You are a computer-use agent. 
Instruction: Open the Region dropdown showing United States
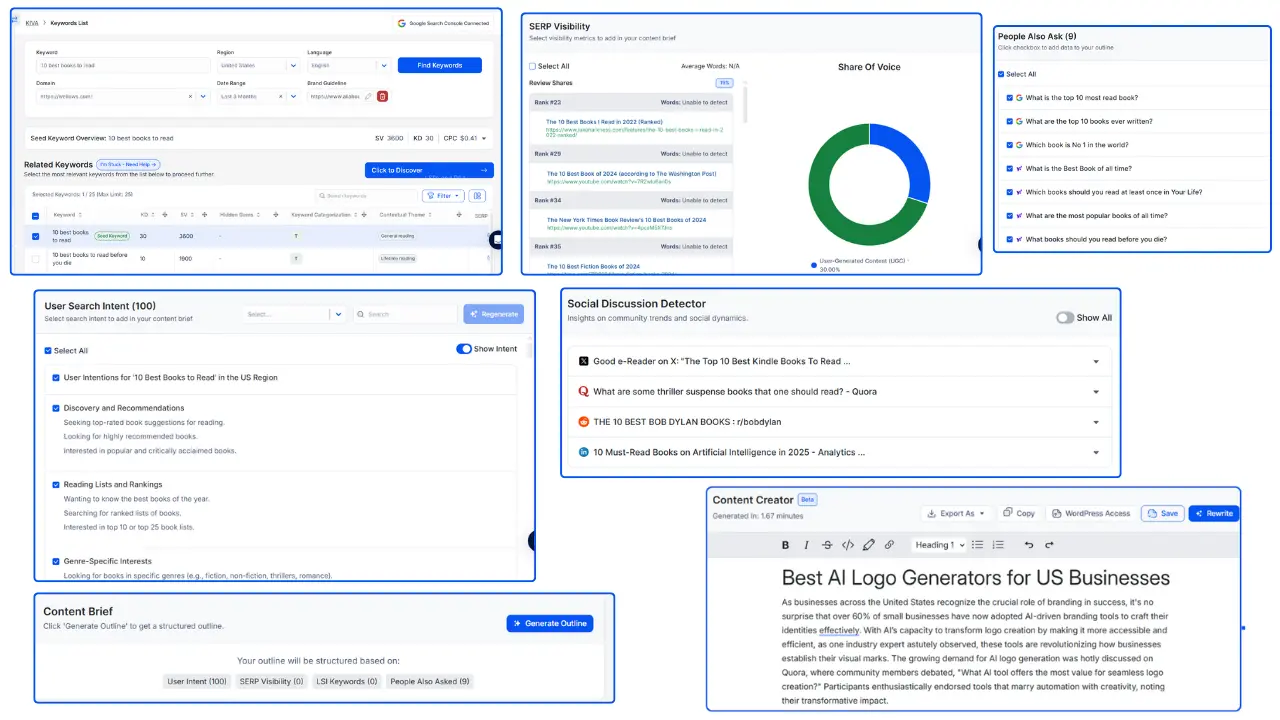pos(260,64)
